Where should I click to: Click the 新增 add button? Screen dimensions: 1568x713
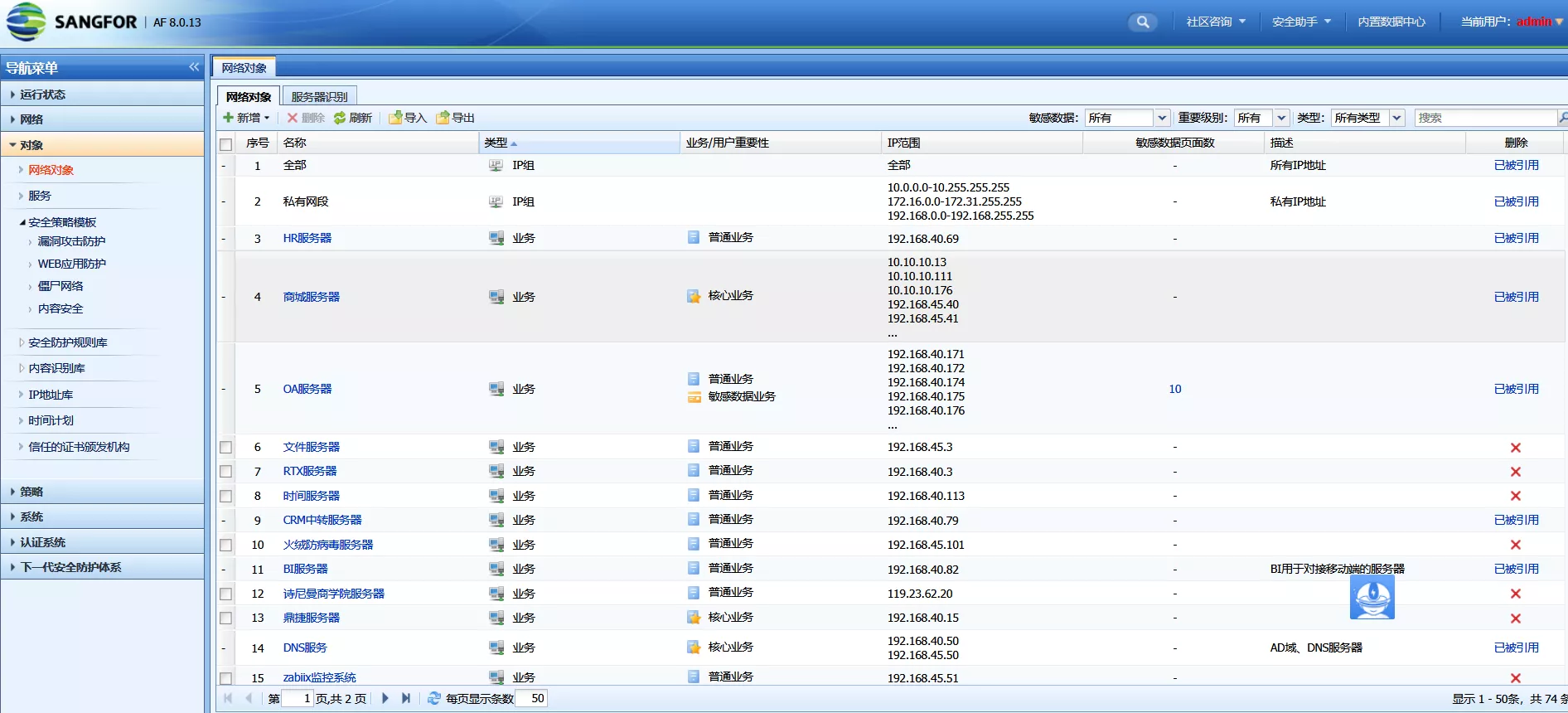click(x=246, y=118)
